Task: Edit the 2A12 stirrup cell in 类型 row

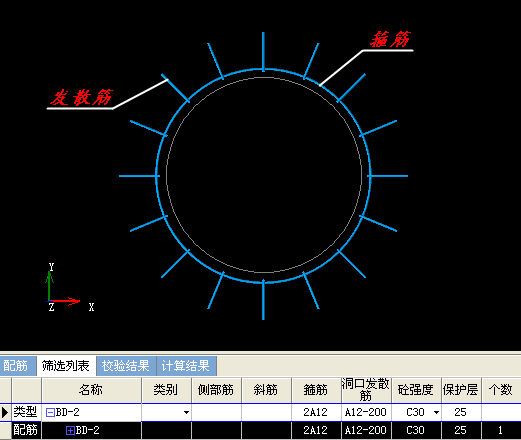Action: [316, 413]
